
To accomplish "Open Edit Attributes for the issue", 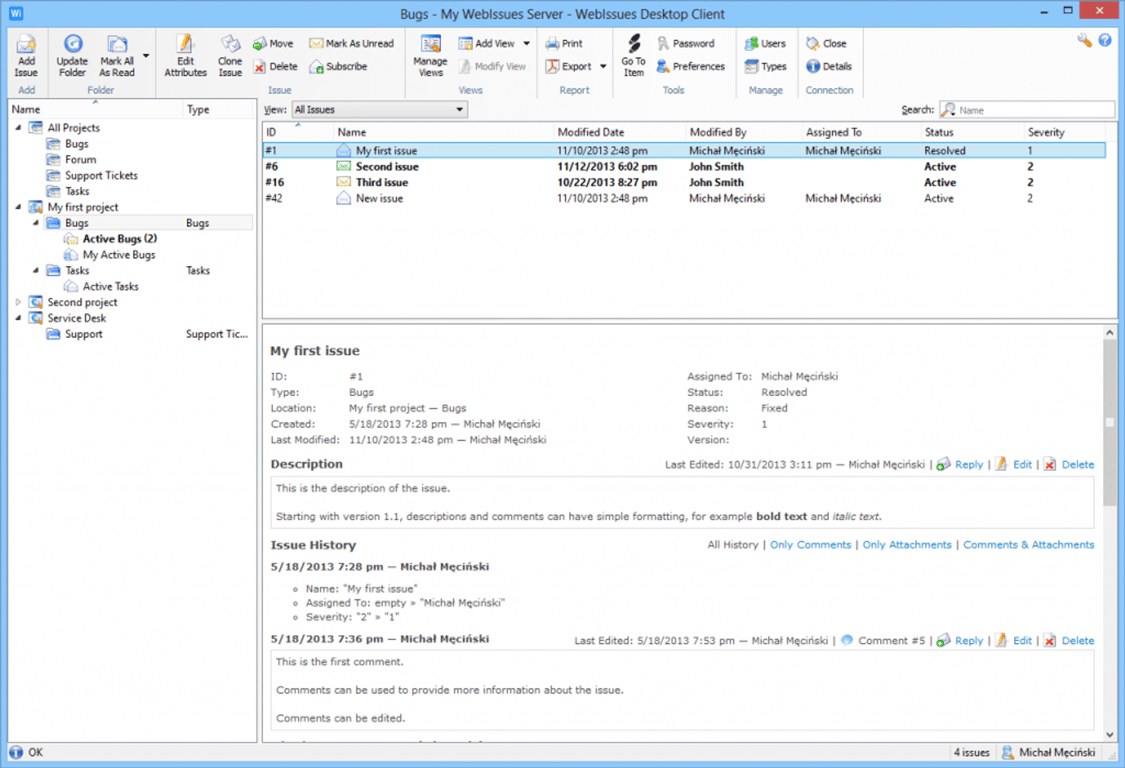I will coord(184,55).
